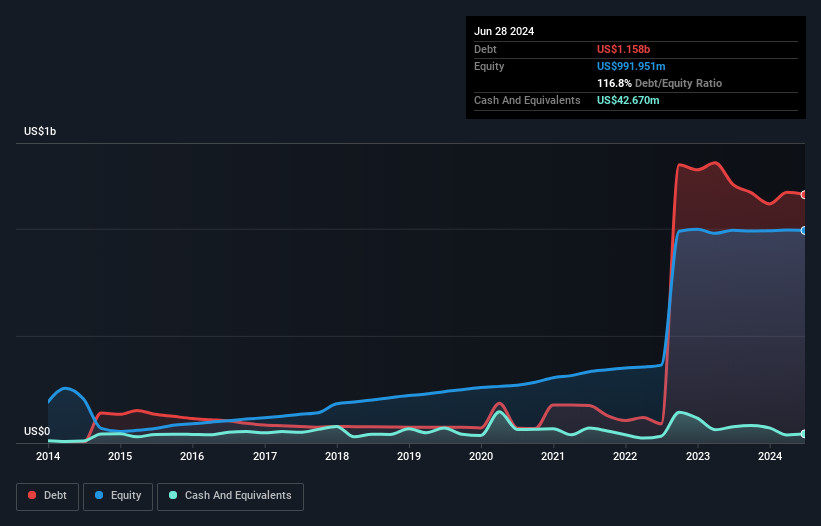Screen dimensions: 821x526
Task: Click the US$1b y-axis label
Action: point(40,131)
